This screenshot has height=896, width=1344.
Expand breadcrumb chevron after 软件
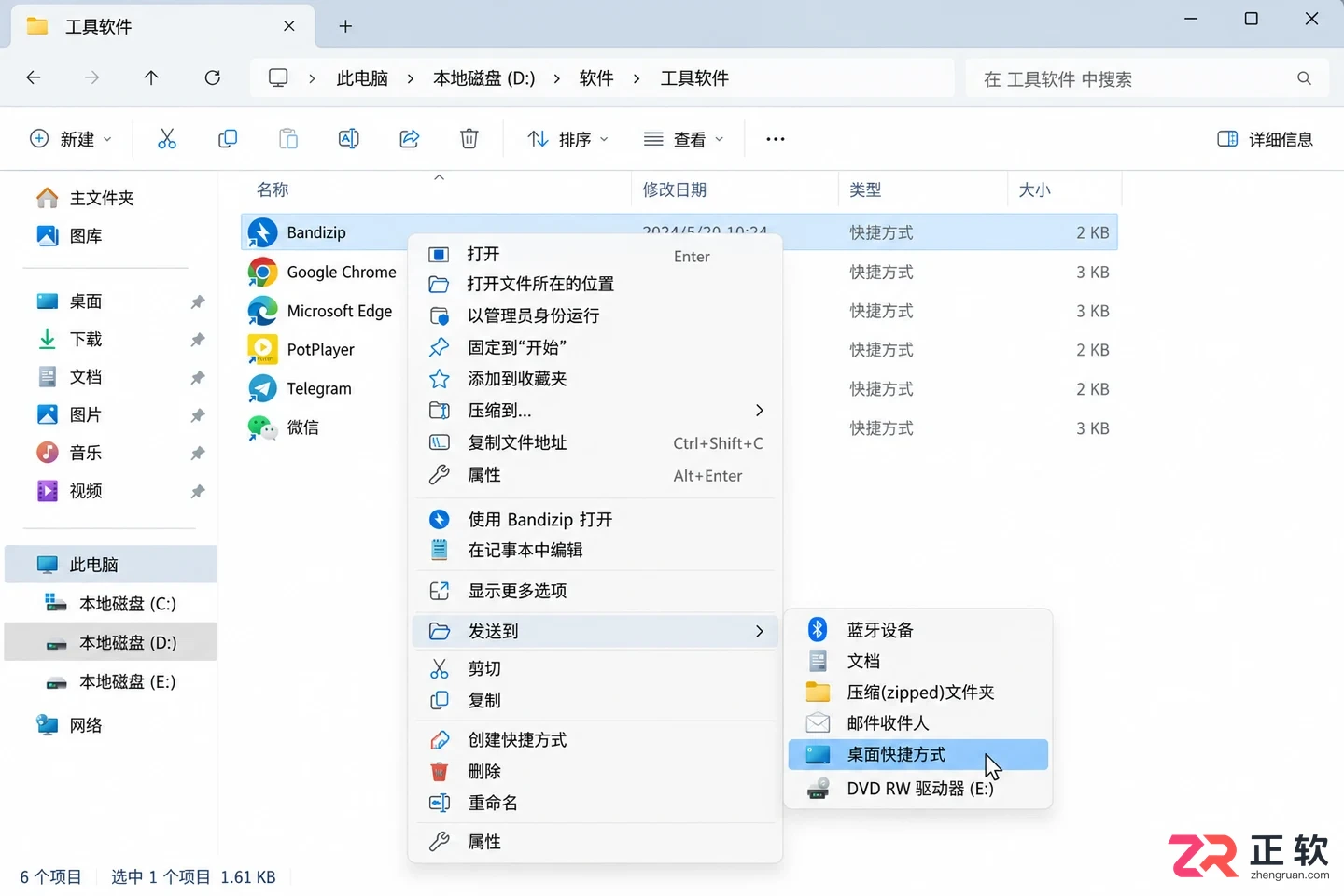(637, 78)
